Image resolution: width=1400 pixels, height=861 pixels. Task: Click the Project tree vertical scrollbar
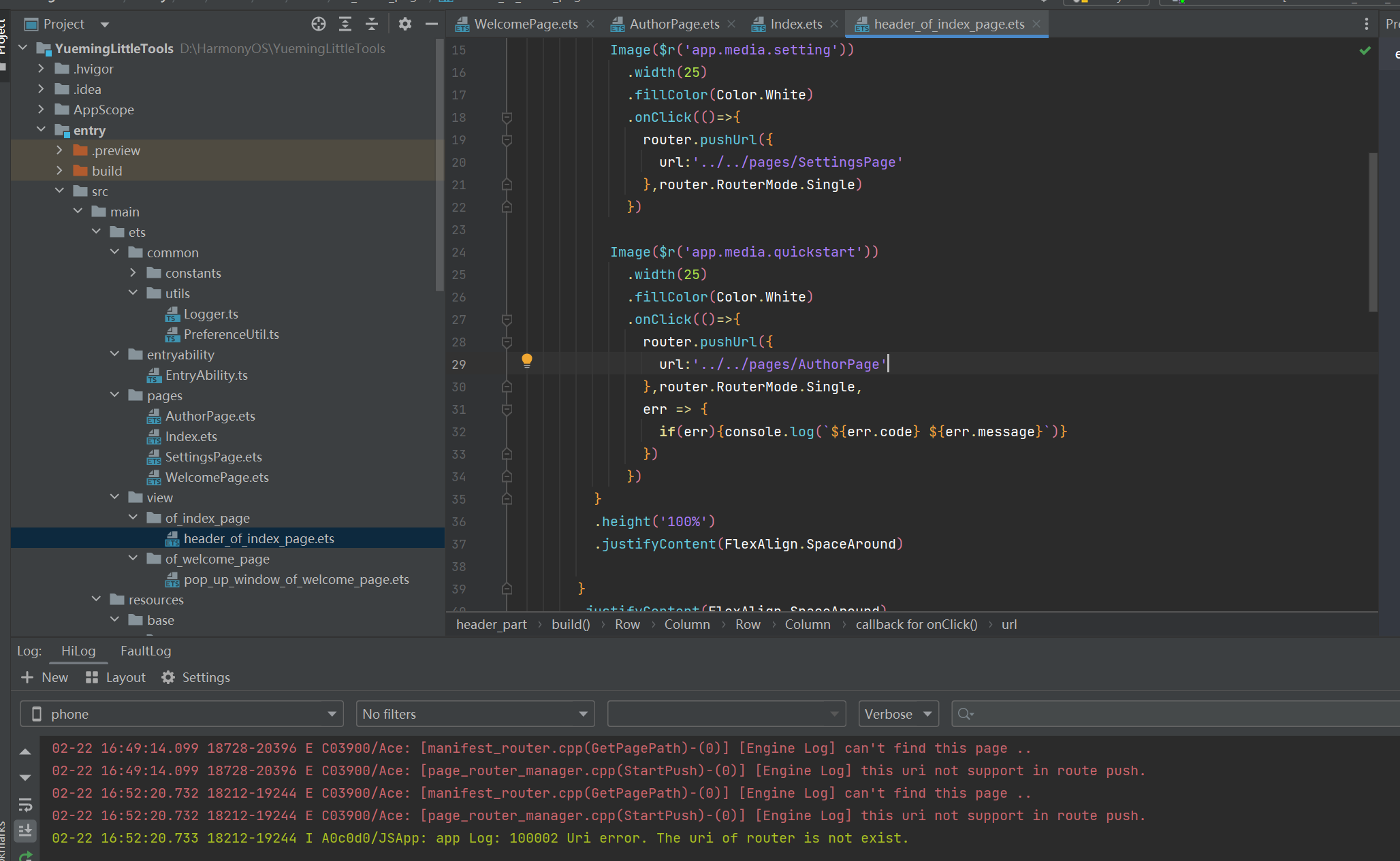pos(439,165)
